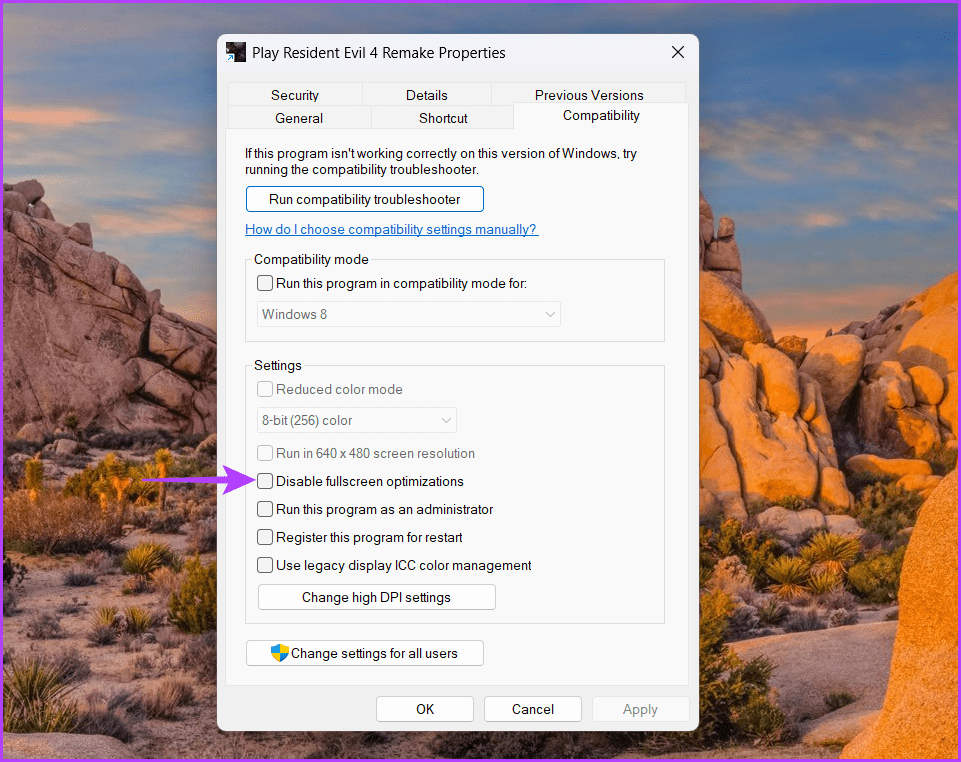This screenshot has width=961, height=762.
Task: Click the Compatibility mode group label
Action: point(311,259)
